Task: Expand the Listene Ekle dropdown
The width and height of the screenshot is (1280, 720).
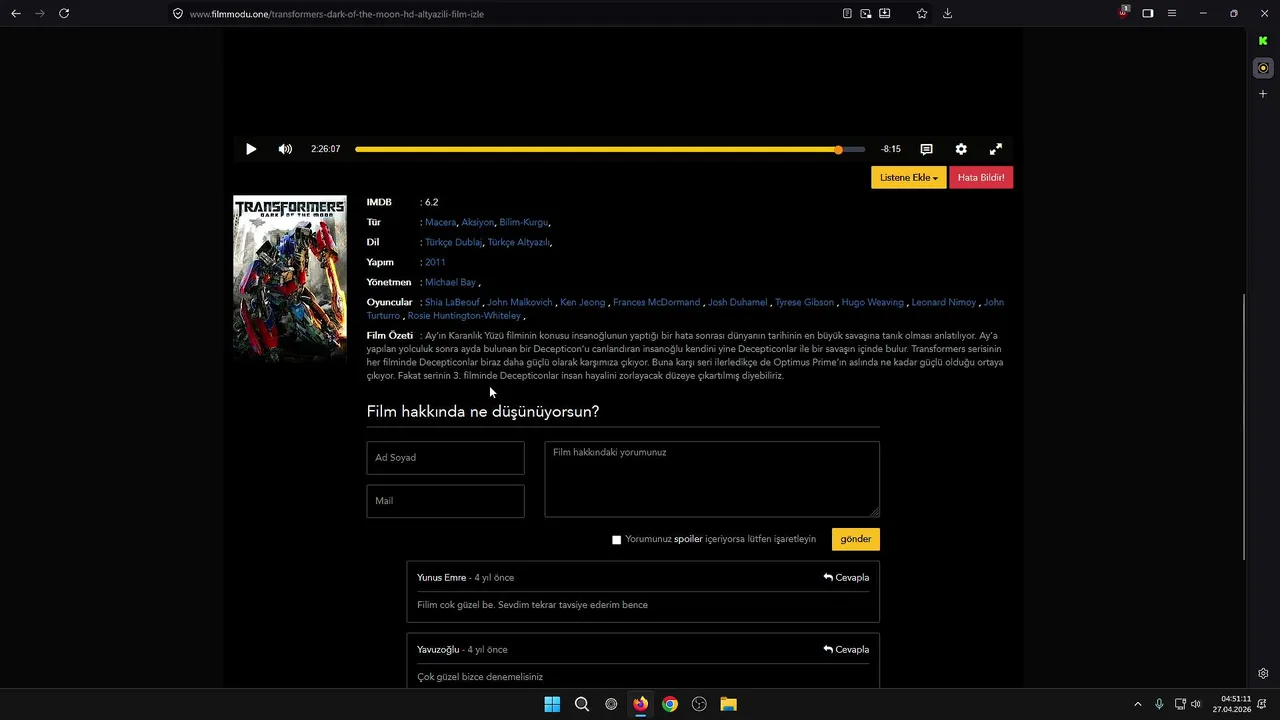Action: click(x=909, y=178)
